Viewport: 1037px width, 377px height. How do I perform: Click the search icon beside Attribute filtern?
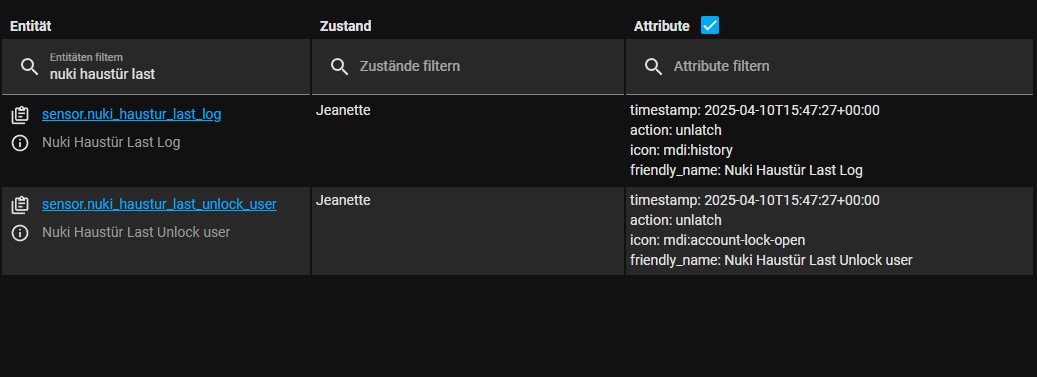[653, 66]
